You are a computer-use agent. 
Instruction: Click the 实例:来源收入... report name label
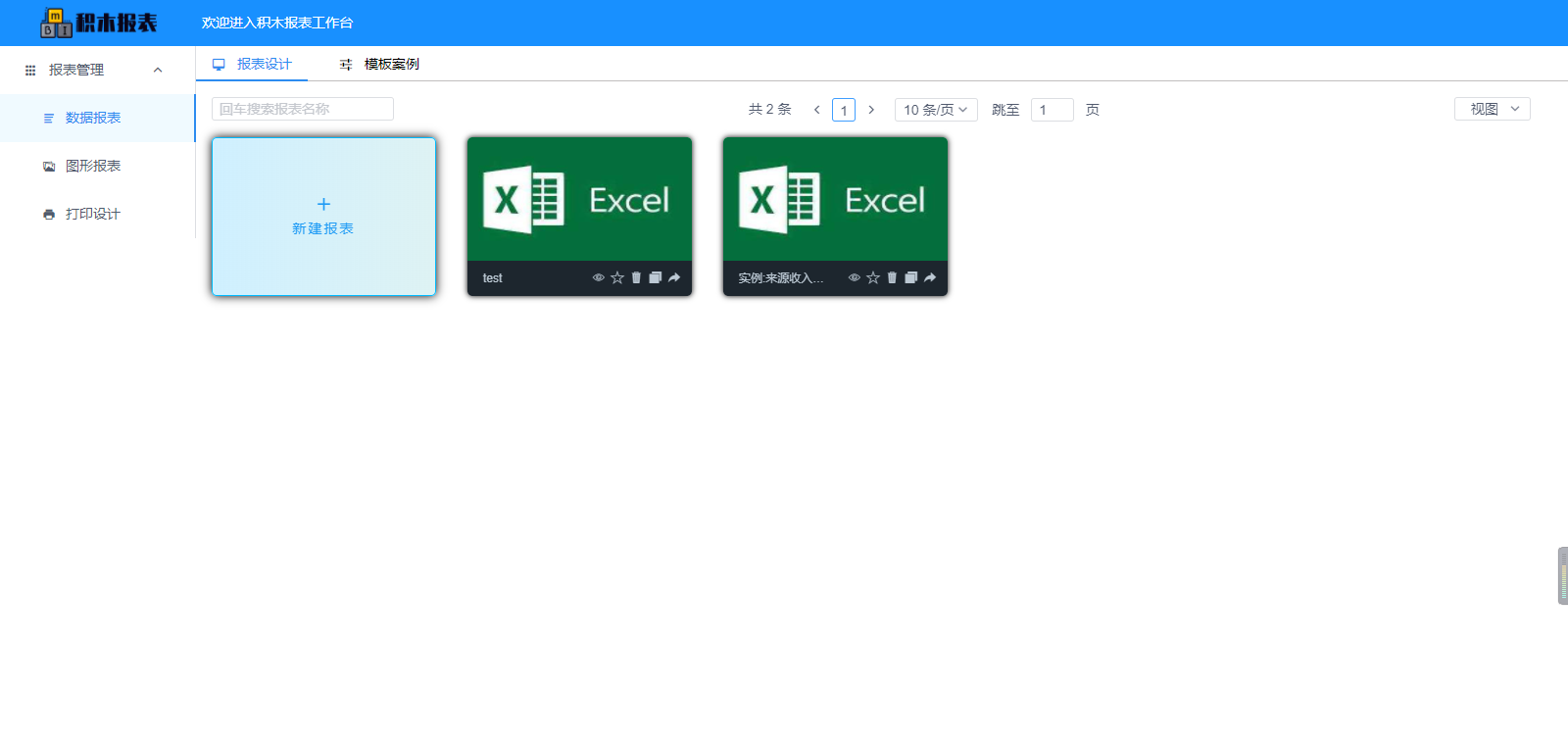[781, 278]
